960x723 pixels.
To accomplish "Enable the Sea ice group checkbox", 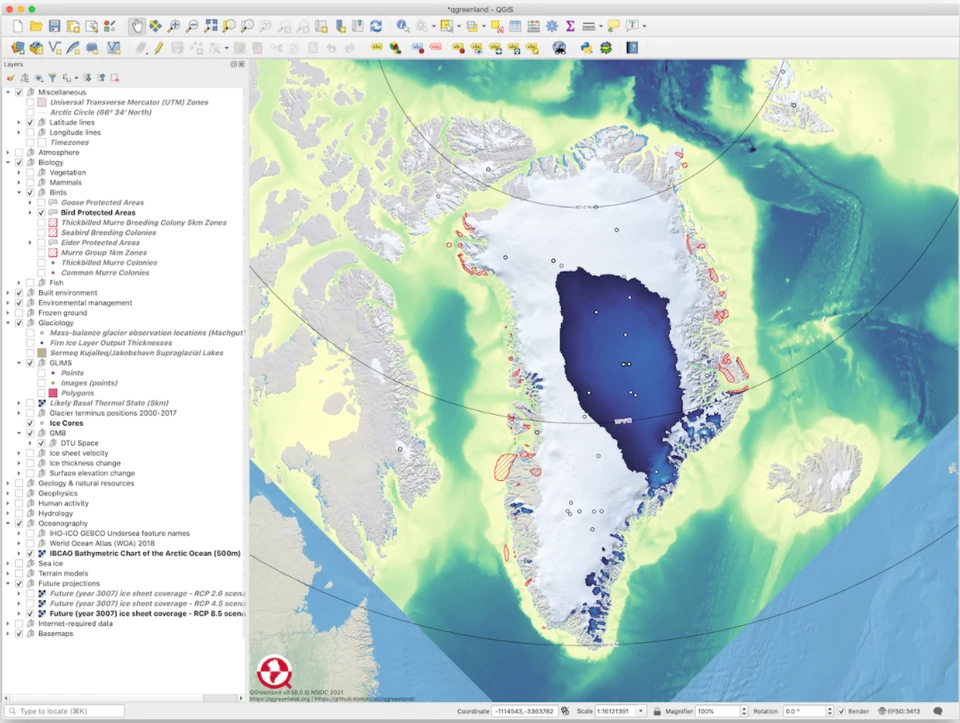I will (19, 563).
